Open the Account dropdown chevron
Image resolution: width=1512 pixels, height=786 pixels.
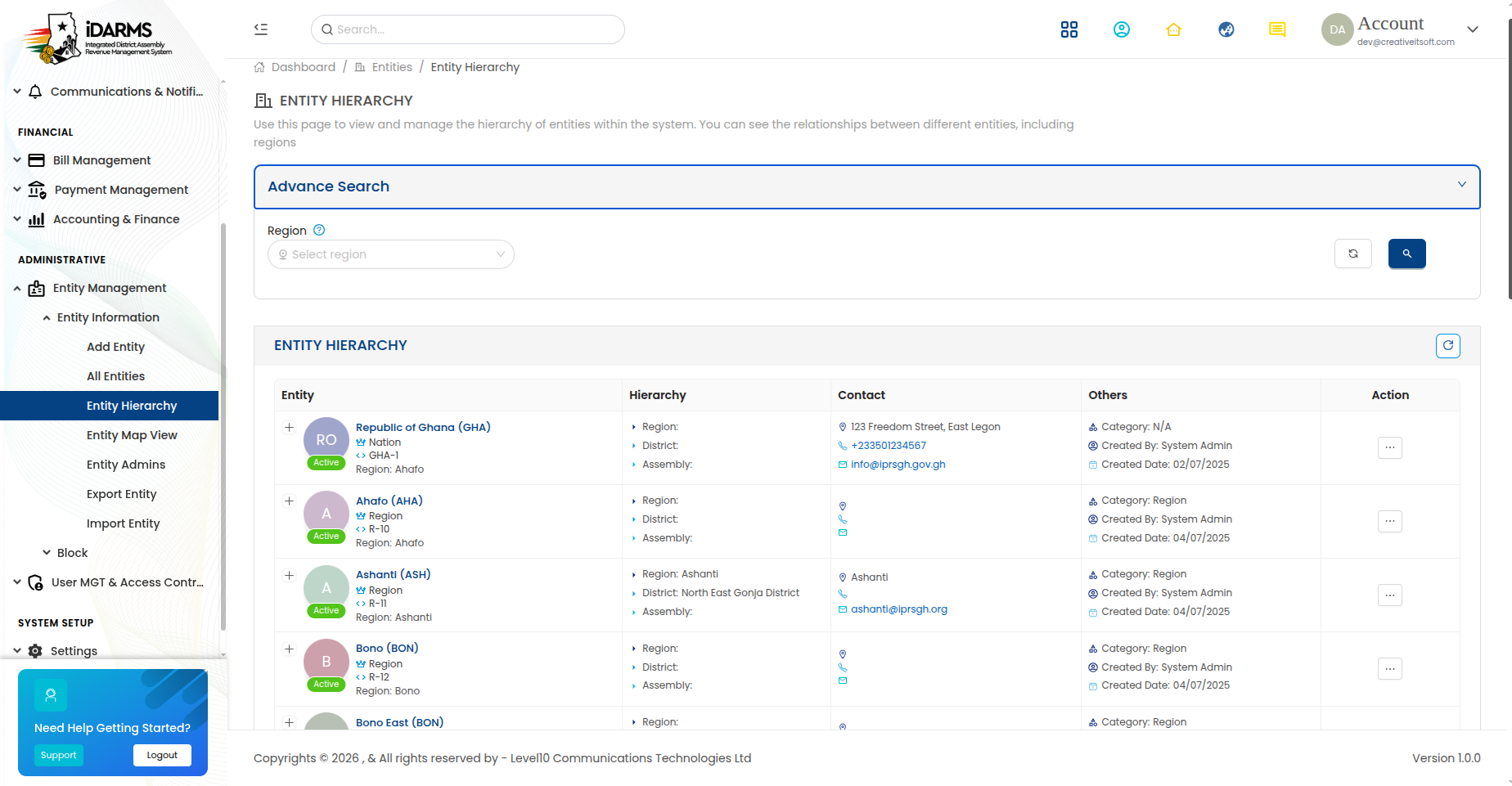pos(1473,29)
